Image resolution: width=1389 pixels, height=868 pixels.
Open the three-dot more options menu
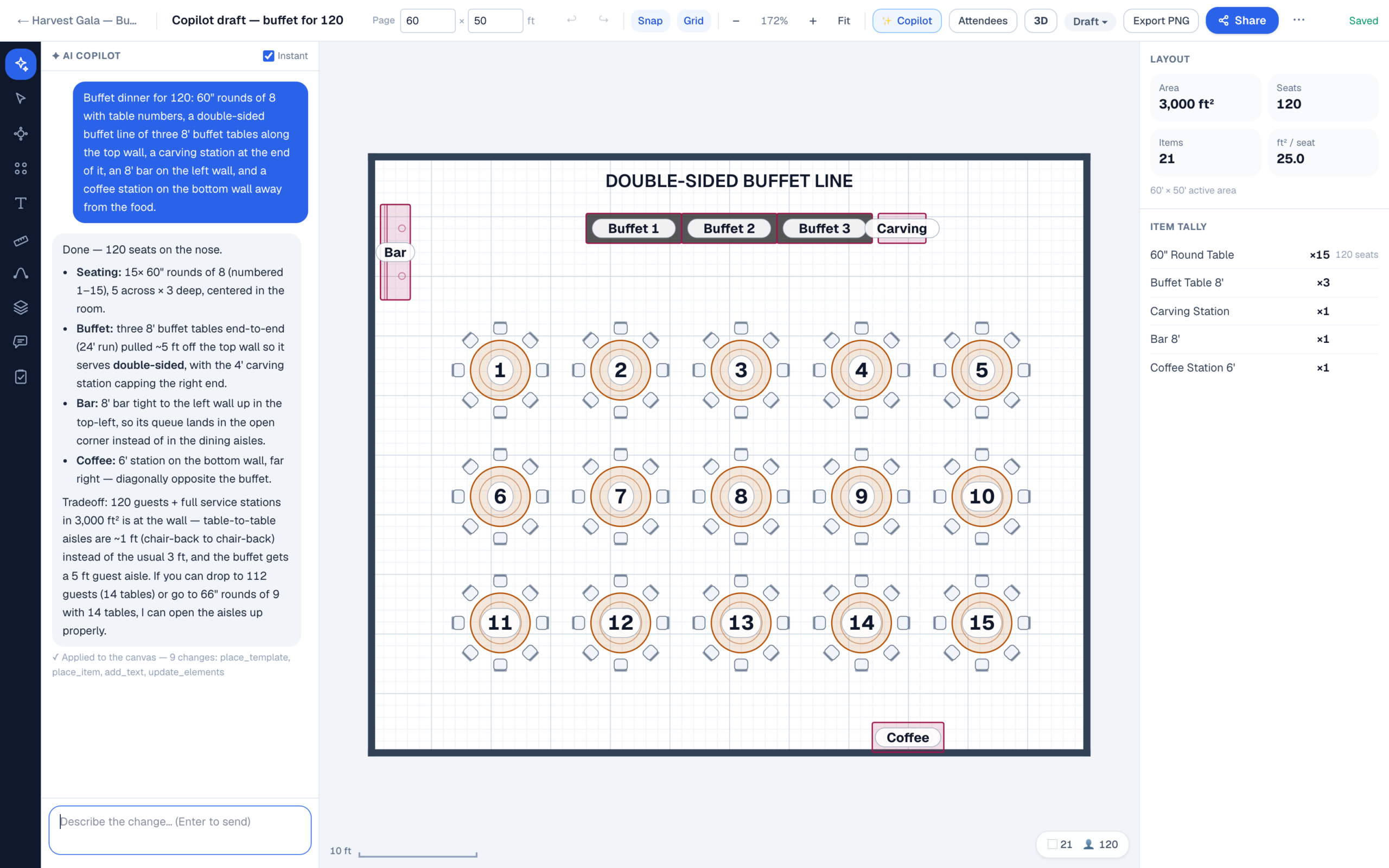tap(1299, 20)
